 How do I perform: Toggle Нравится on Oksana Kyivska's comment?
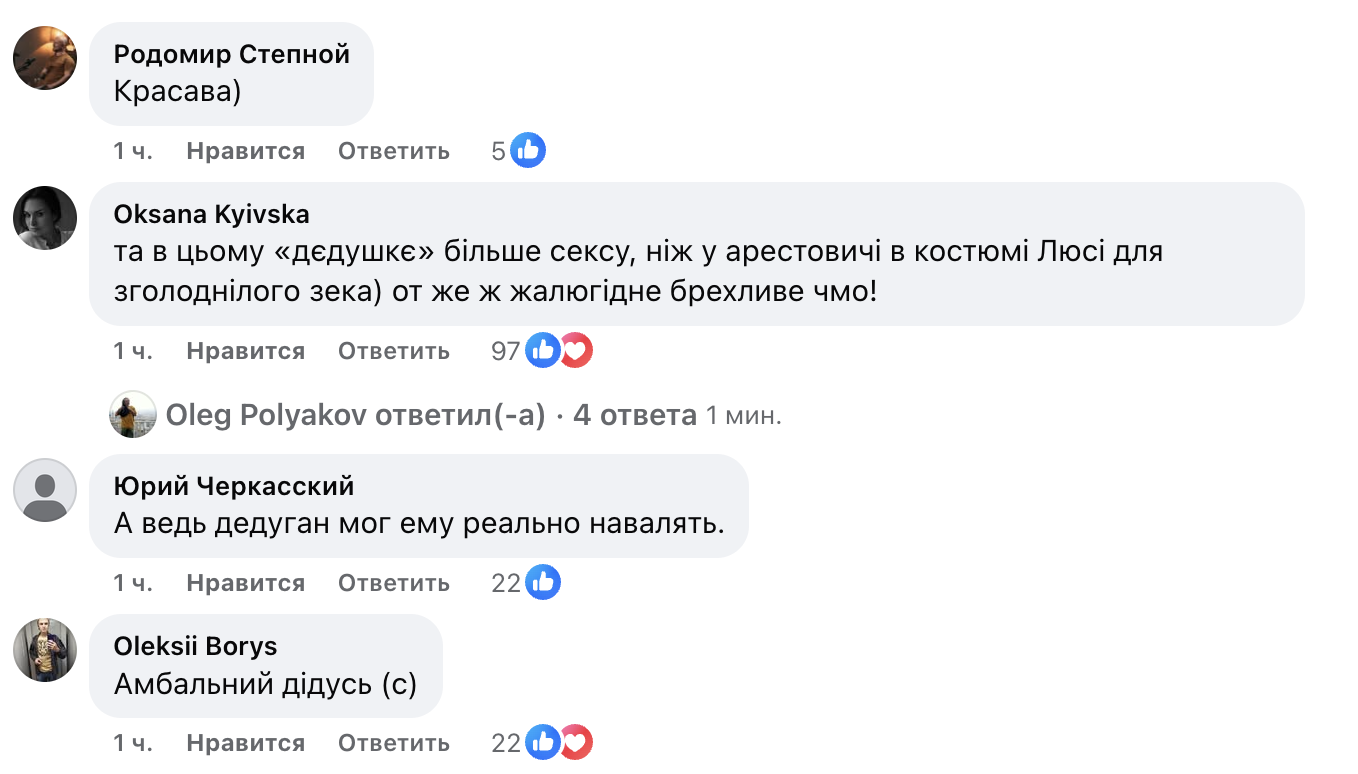tap(245, 351)
